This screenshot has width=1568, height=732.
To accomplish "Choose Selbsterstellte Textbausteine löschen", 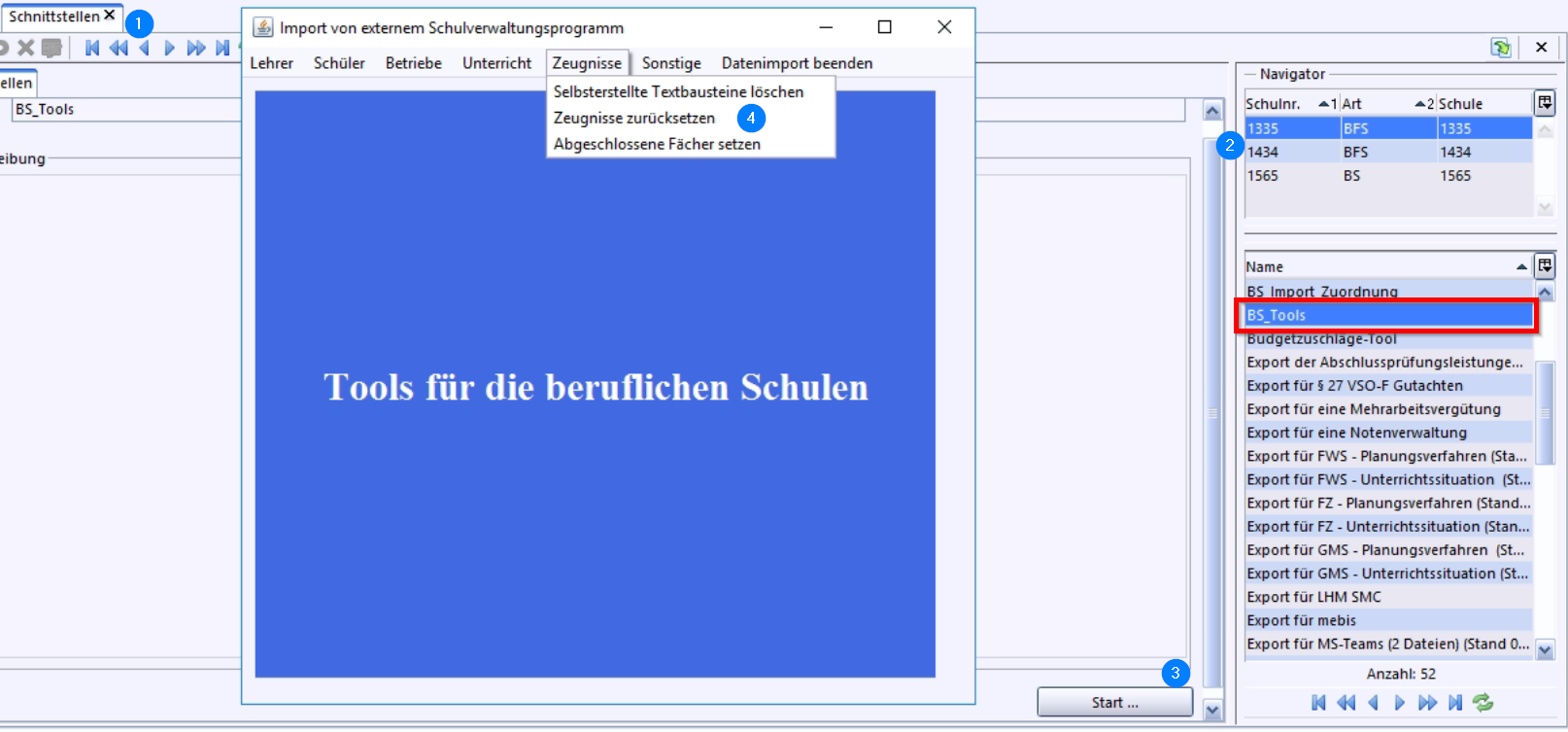I will click(x=691, y=91).
